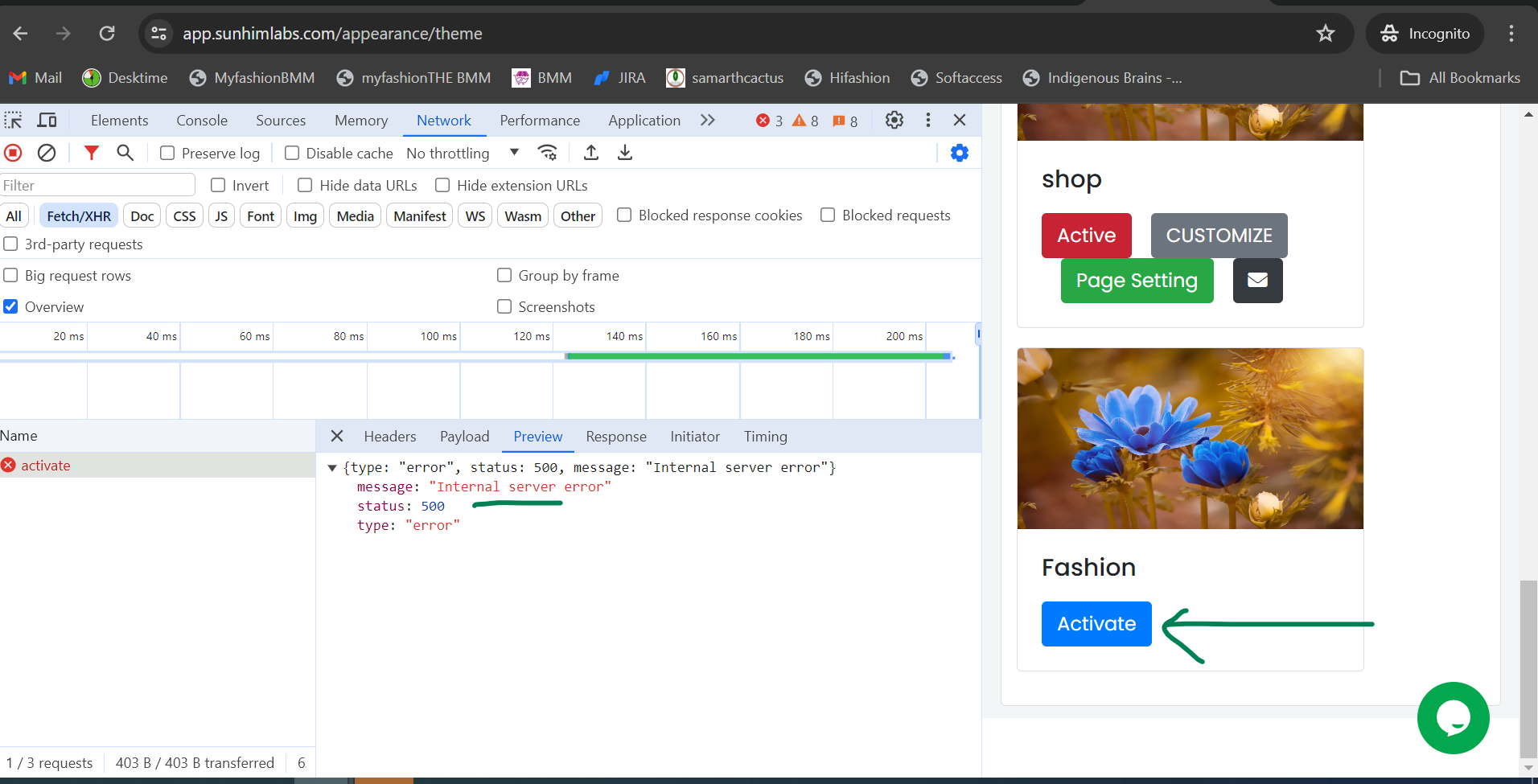The image size is (1538, 784).
Task: Open the Desktime bookmark
Action: [x=125, y=78]
